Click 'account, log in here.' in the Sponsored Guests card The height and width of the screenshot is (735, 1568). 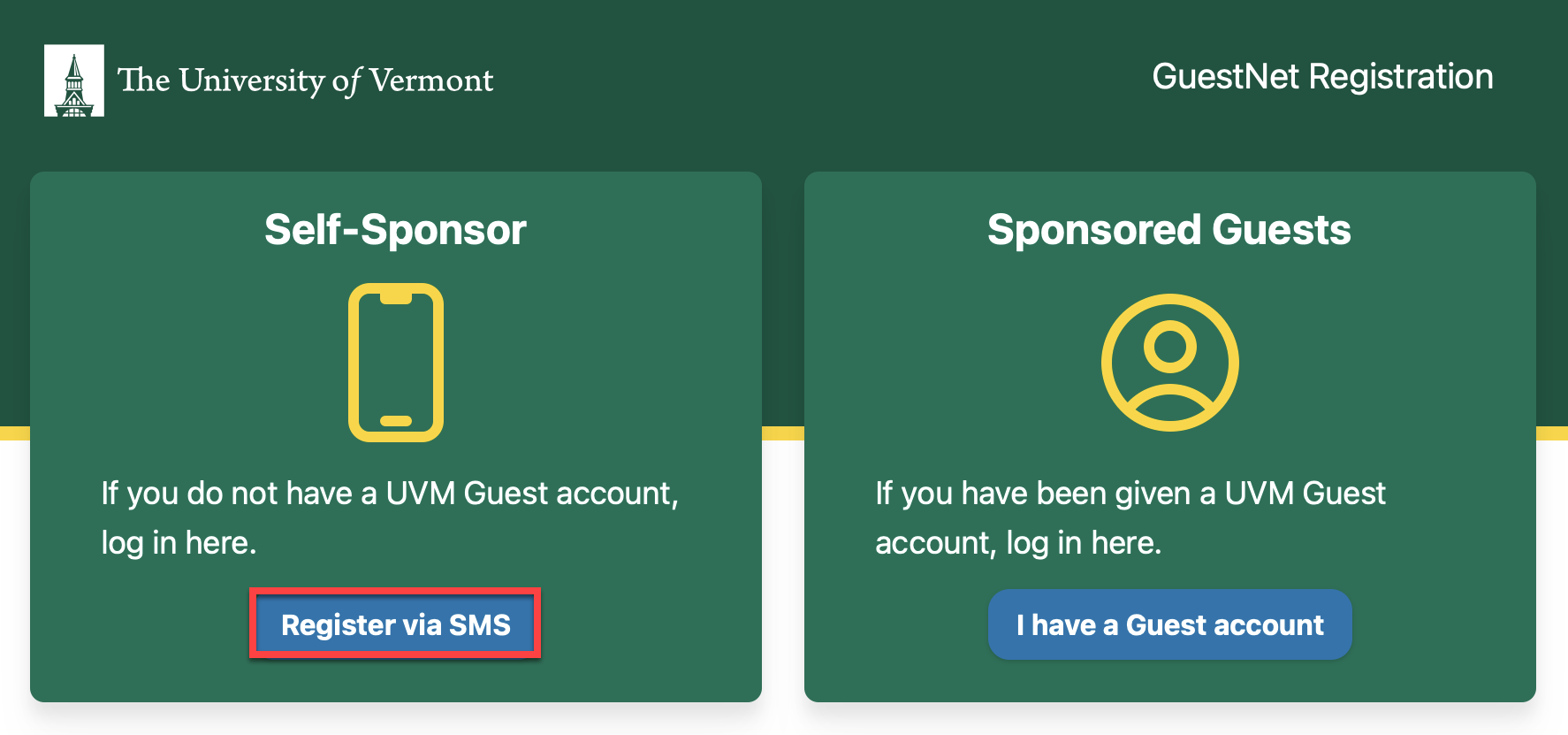1018,542
